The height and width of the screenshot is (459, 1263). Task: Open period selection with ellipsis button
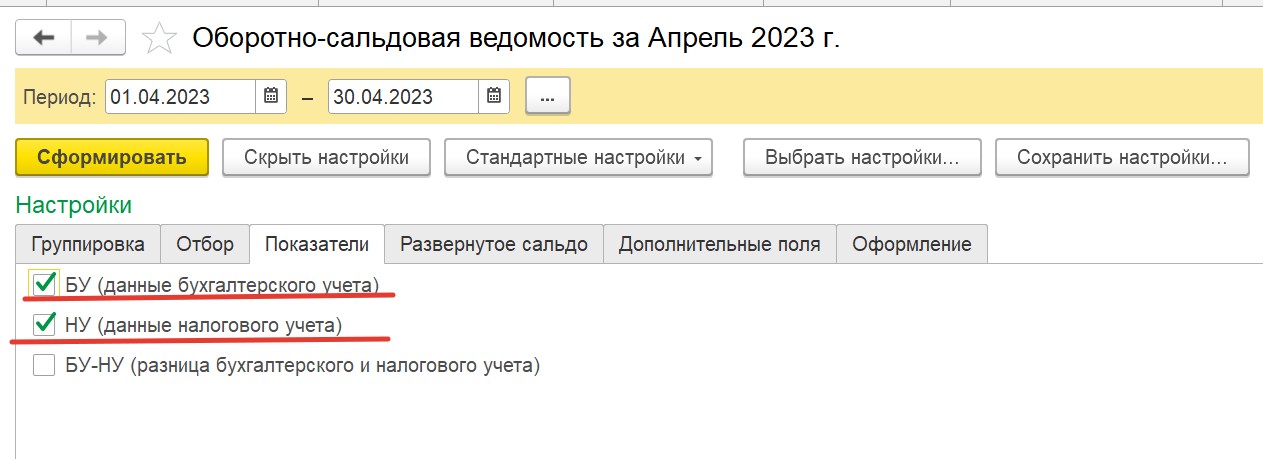point(547,97)
